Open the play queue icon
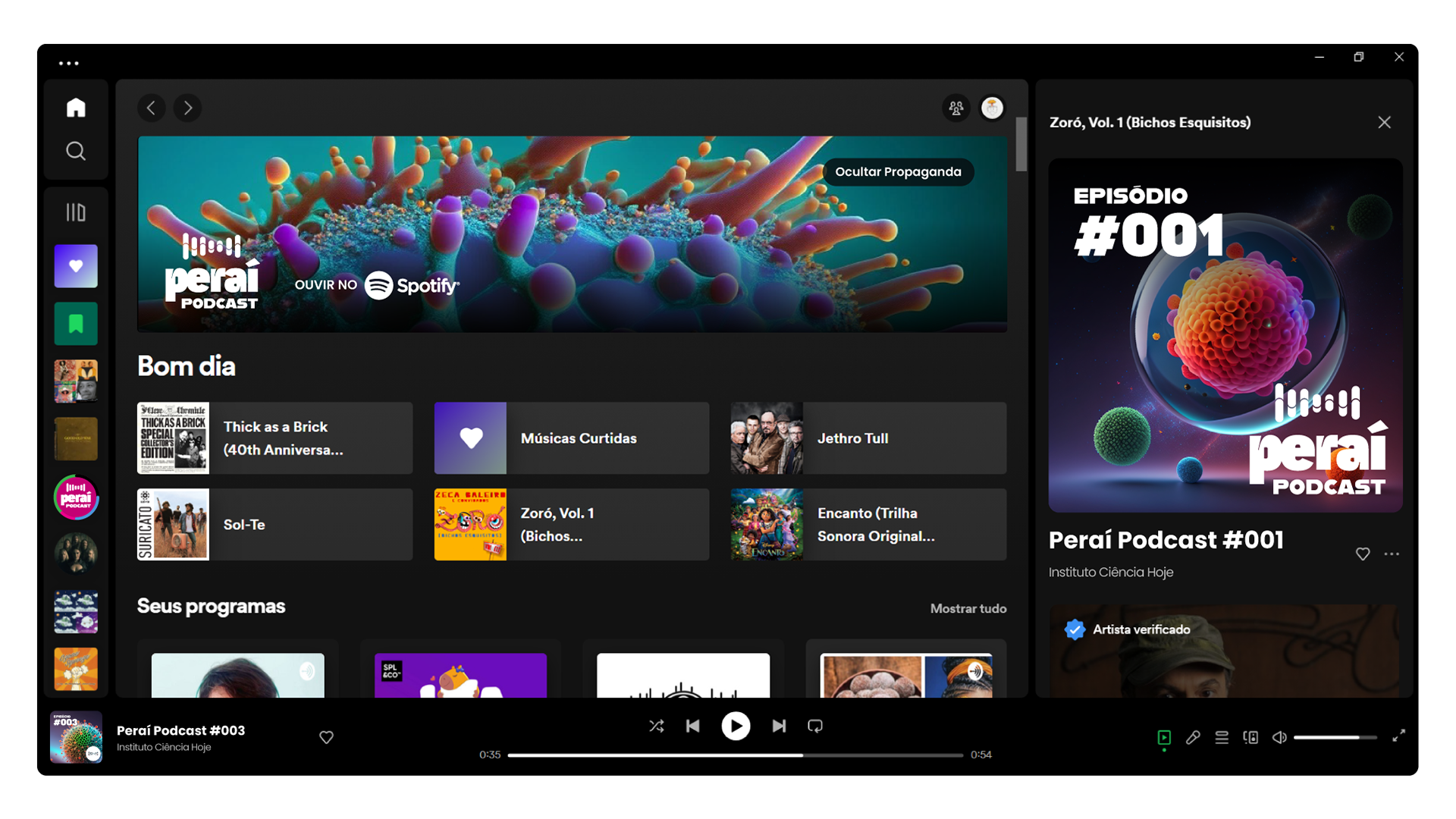 [1222, 737]
